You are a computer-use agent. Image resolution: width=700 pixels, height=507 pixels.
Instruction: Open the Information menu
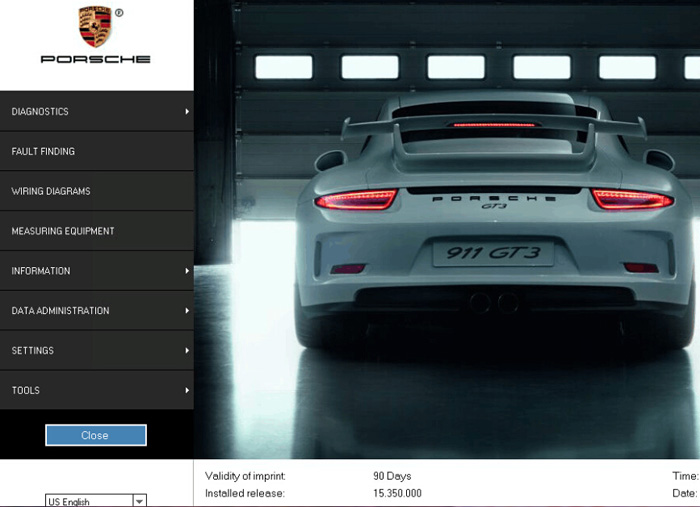[96, 270]
